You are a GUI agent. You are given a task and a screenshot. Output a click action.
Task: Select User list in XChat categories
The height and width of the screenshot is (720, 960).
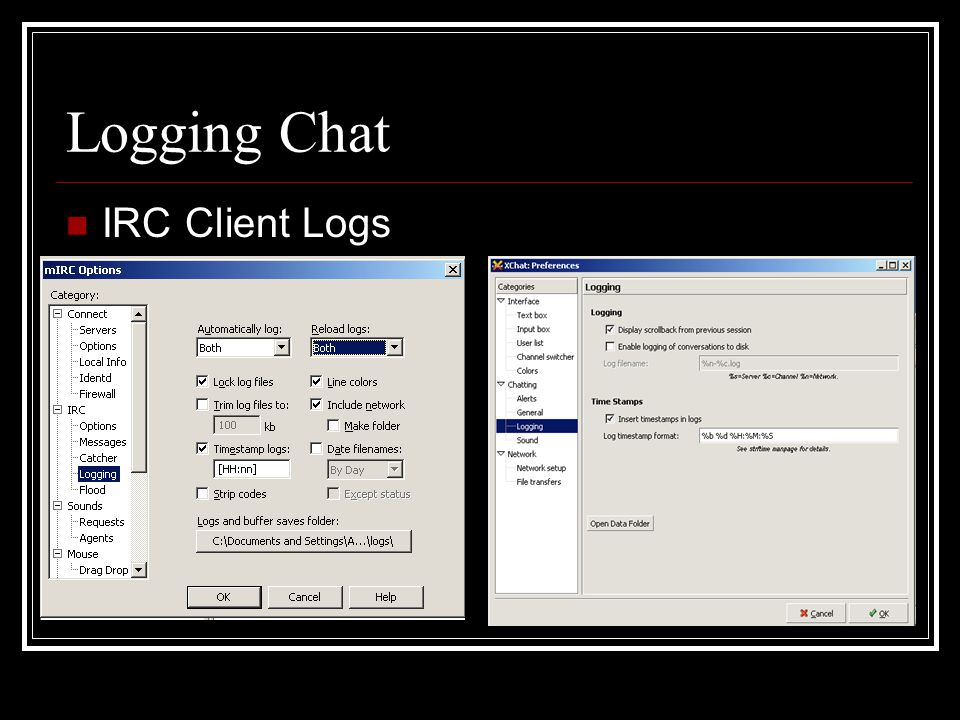pyautogui.click(x=530, y=343)
